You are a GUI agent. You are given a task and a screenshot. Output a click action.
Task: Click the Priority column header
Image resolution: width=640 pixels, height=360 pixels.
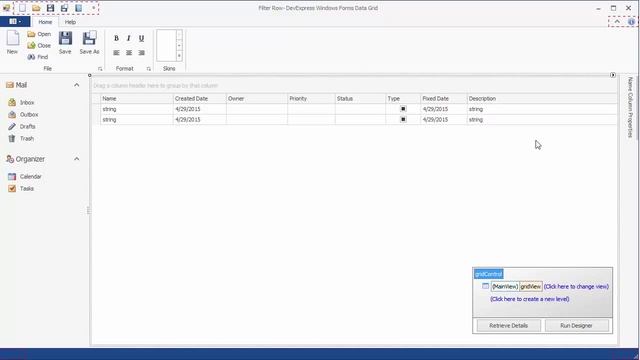(x=311, y=98)
